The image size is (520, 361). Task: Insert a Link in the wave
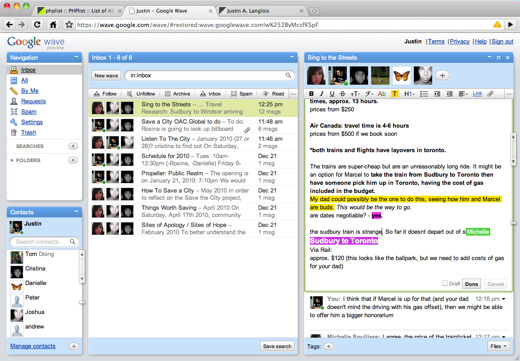click(x=477, y=94)
